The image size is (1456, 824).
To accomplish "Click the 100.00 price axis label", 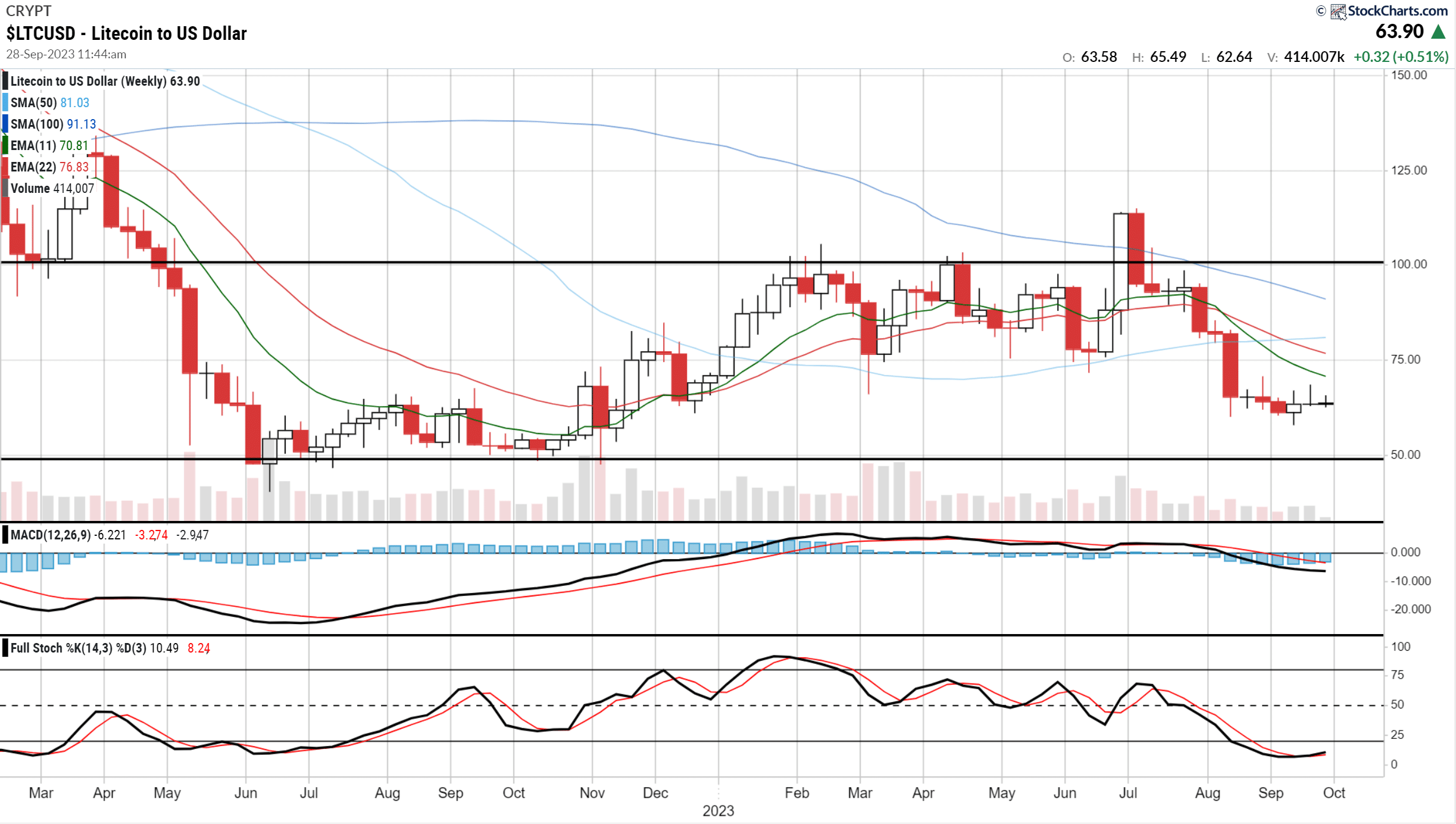I will (x=1409, y=264).
